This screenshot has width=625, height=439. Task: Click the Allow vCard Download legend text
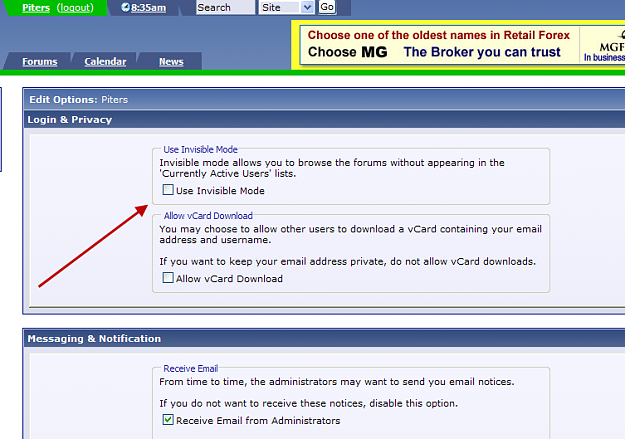pos(208,216)
